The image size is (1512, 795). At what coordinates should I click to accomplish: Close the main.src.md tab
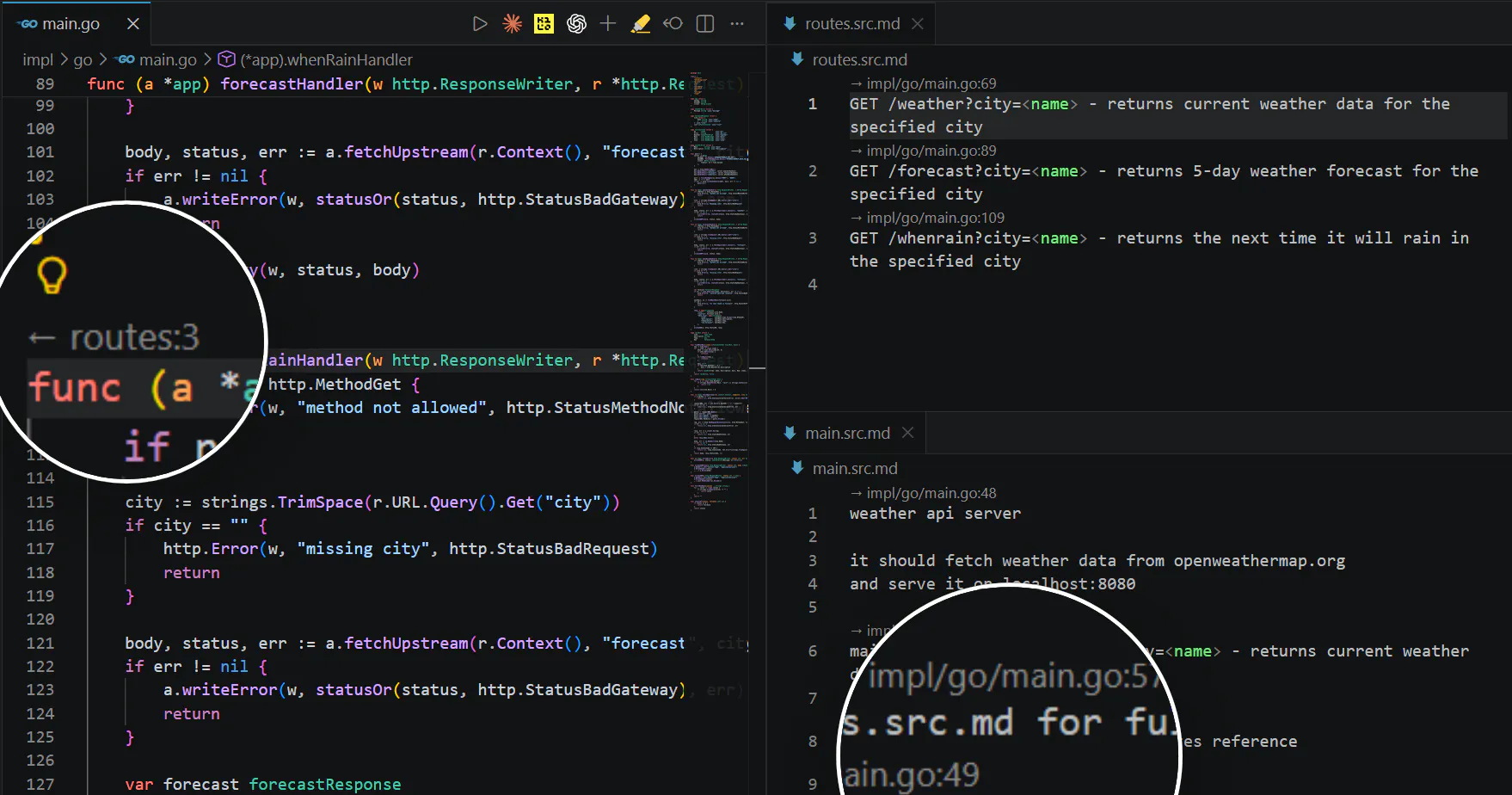[x=907, y=433]
